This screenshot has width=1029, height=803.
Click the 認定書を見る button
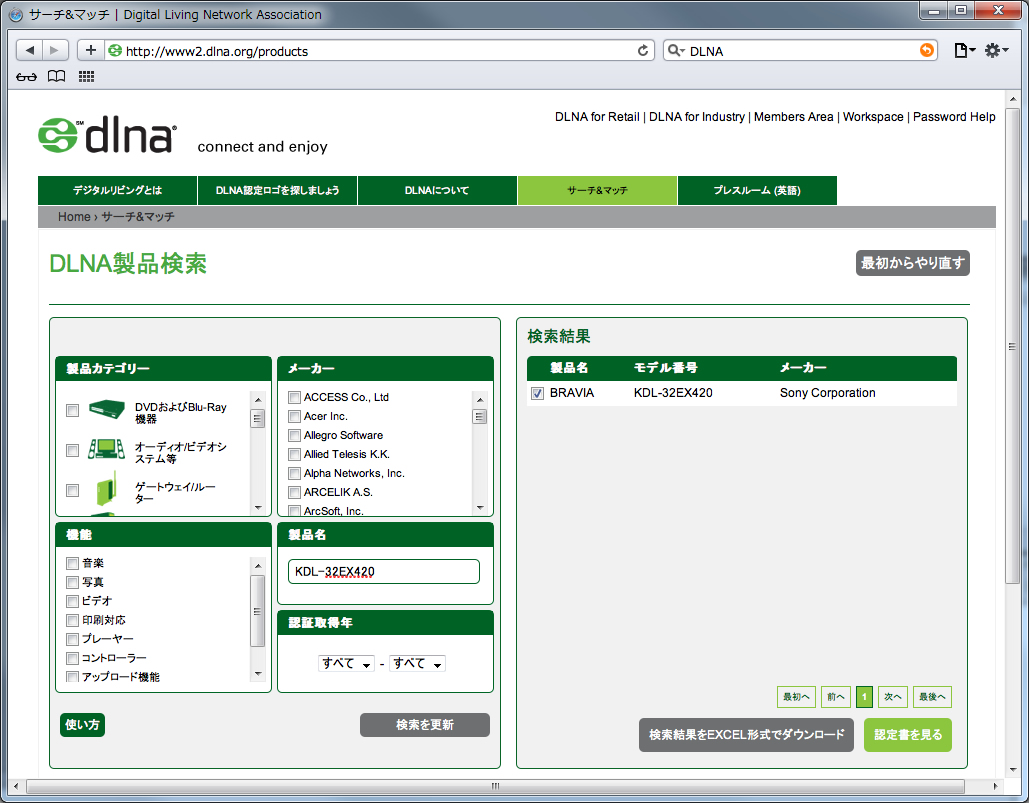click(x=908, y=735)
